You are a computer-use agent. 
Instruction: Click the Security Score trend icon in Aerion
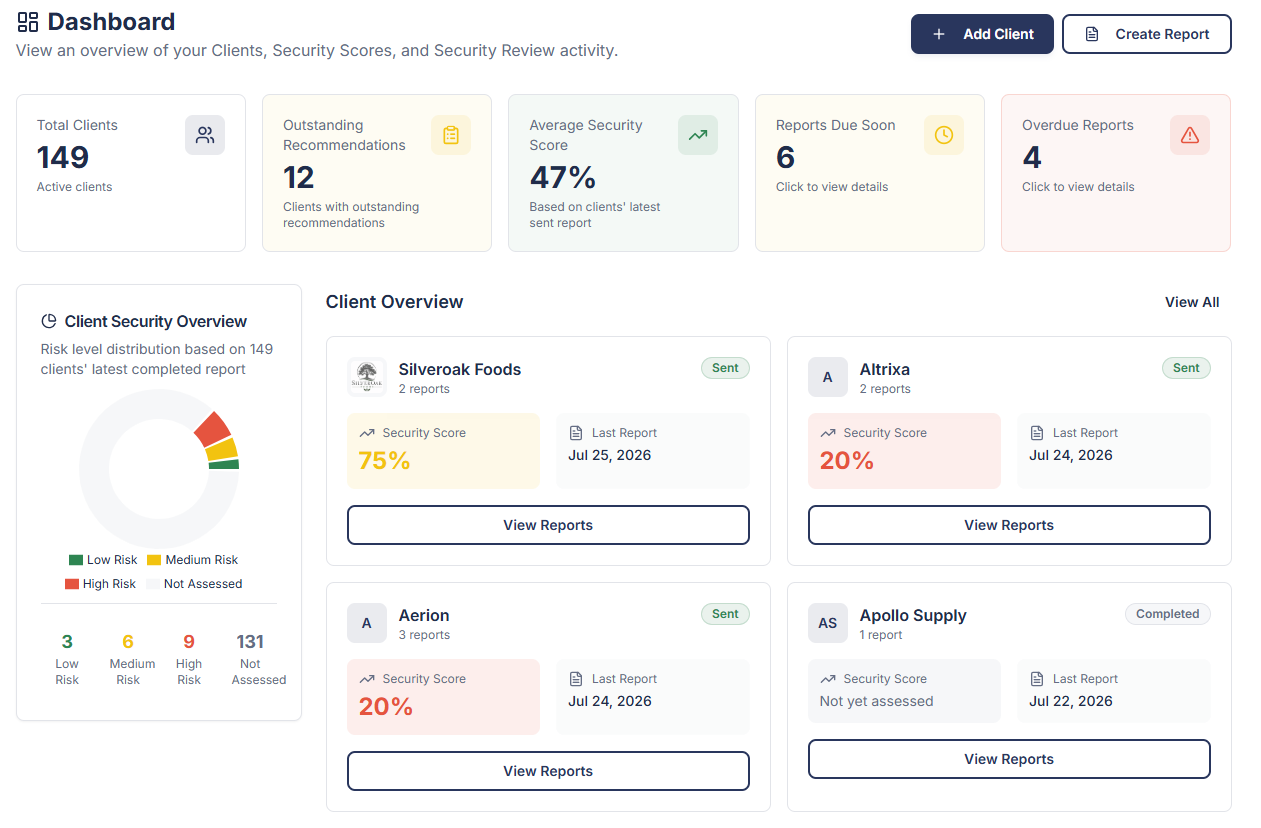(x=367, y=679)
